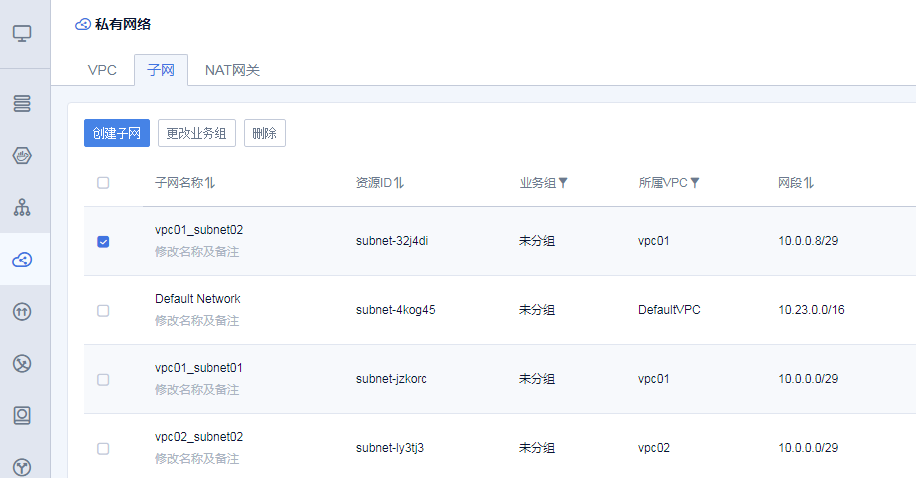Tick the Default Network row checkbox
Viewport: 916px width, 478px height.
103,311
